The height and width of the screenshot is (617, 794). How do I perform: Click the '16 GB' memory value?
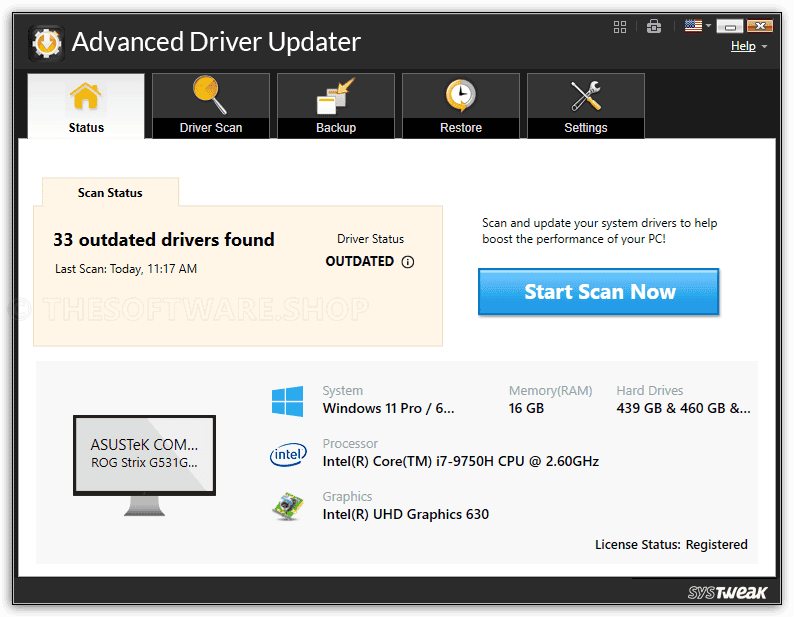click(x=526, y=408)
